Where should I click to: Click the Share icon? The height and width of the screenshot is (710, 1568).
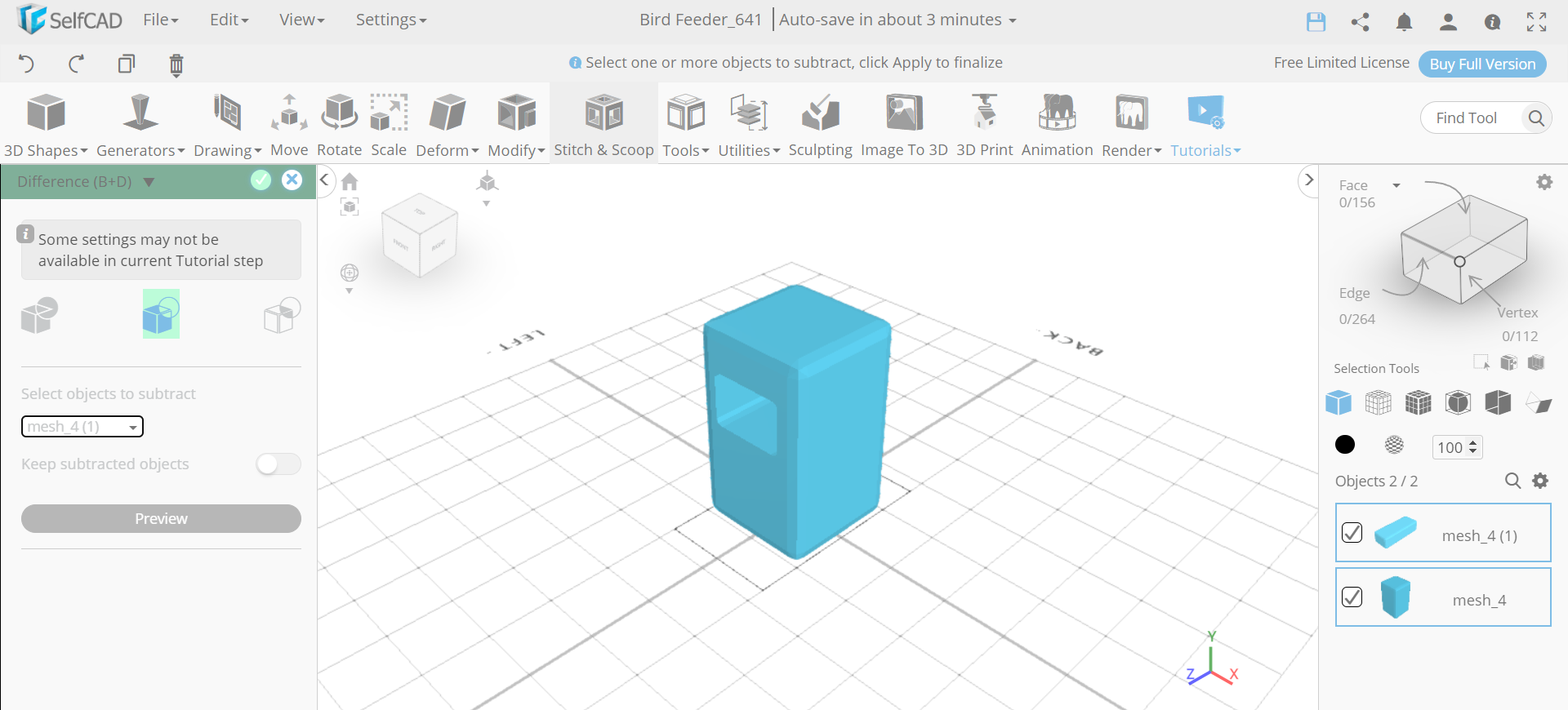click(1361, 22)
